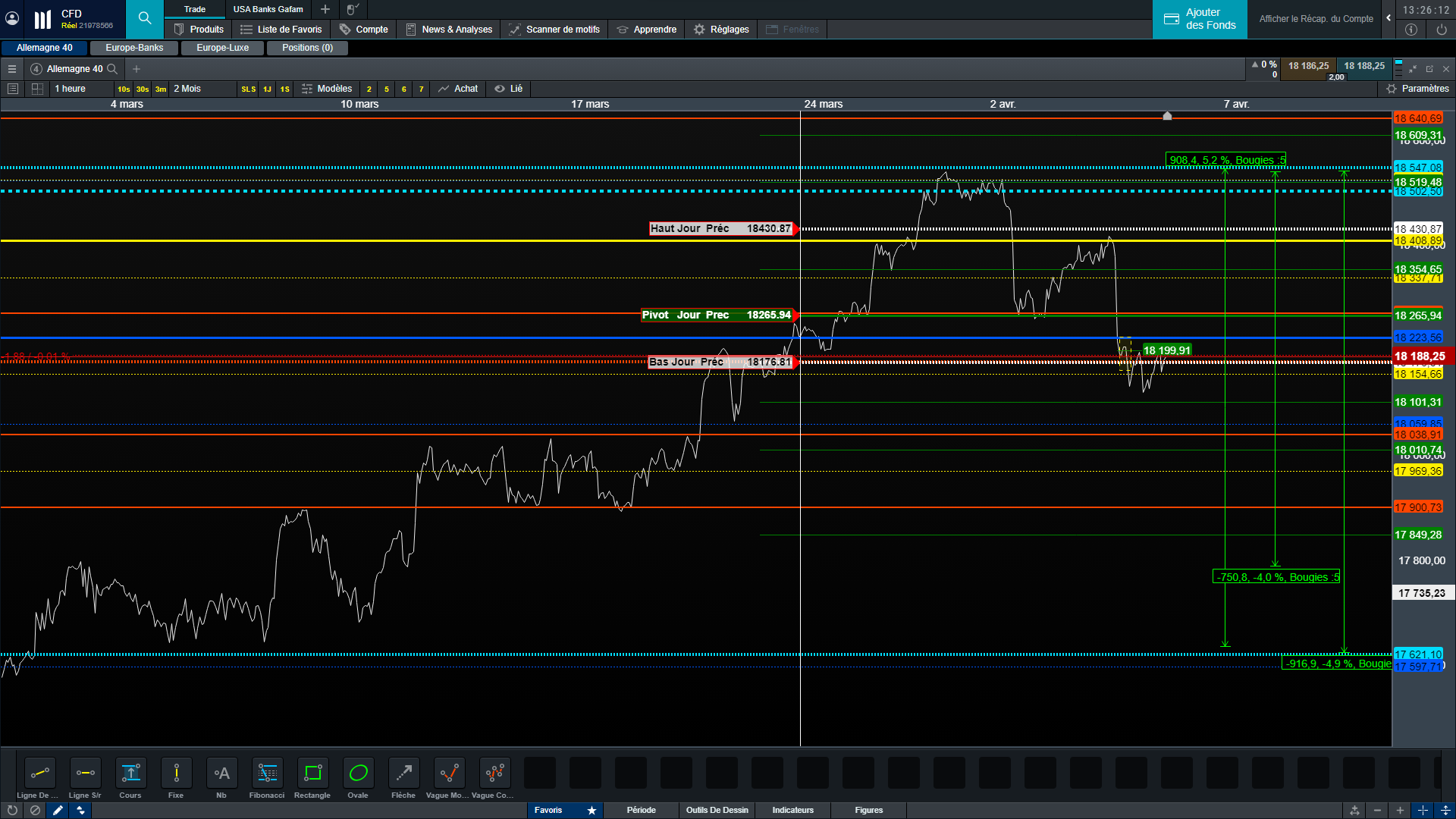
Task: Switch to the USA Banks Gafam tab
Action: pos(268,9)
